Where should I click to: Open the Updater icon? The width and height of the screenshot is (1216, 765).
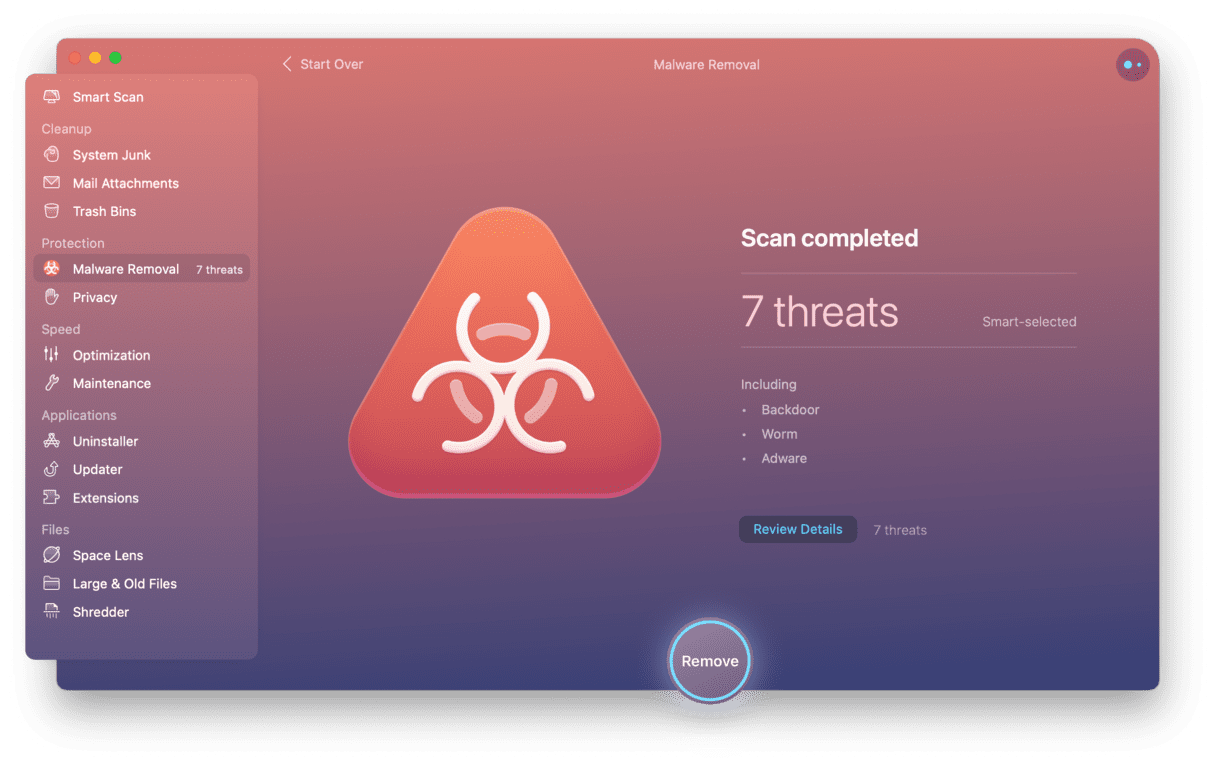click(51, 469)
